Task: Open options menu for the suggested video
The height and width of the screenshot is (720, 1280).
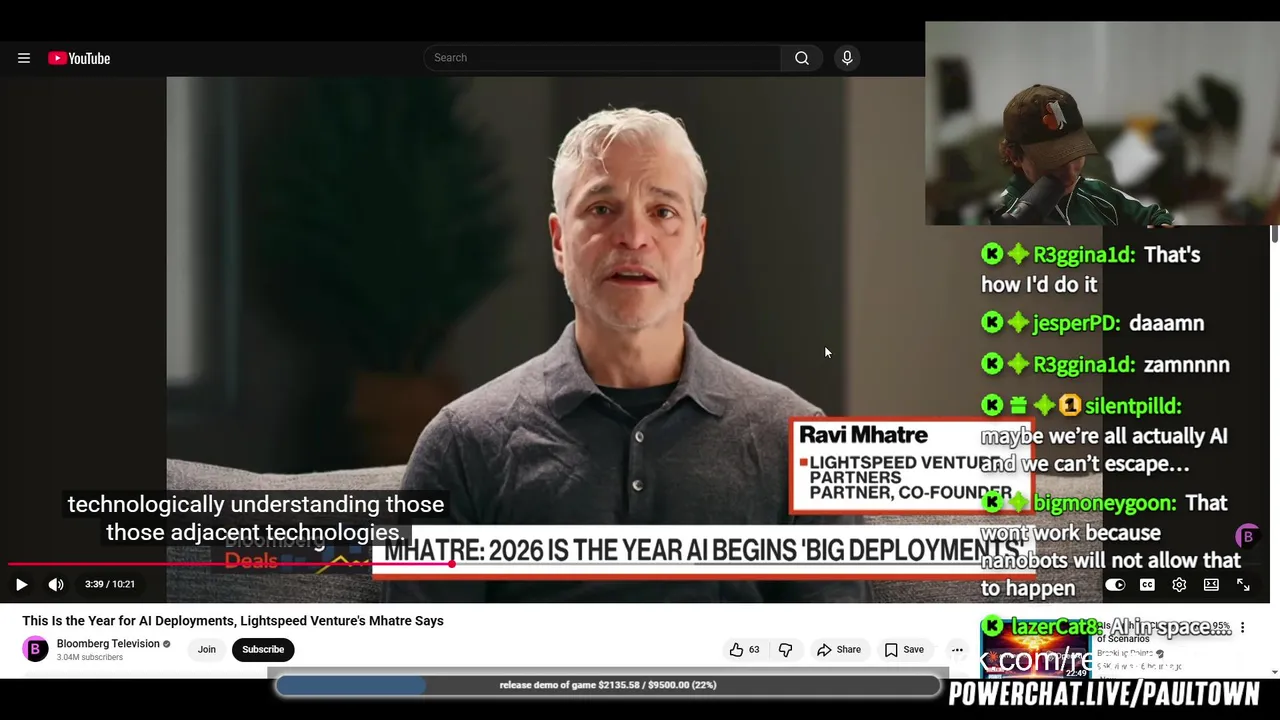Action: [x=1243, y=628]
